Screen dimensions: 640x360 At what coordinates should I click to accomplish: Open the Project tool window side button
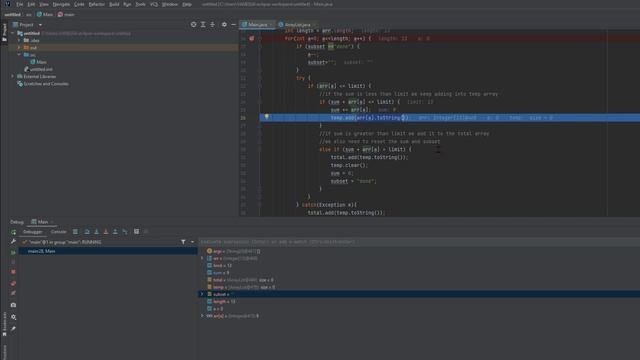pos(4,32)
